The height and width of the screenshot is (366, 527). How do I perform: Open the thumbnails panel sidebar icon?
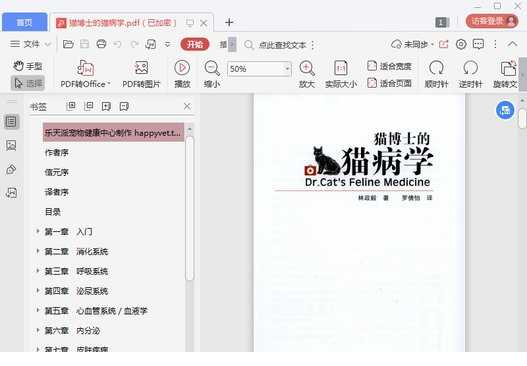point(11,146)
